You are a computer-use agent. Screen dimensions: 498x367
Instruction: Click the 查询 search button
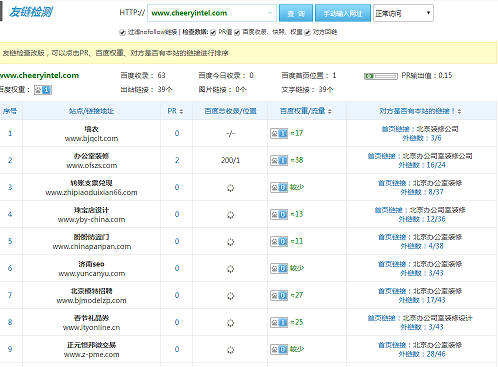click(296, 13)
